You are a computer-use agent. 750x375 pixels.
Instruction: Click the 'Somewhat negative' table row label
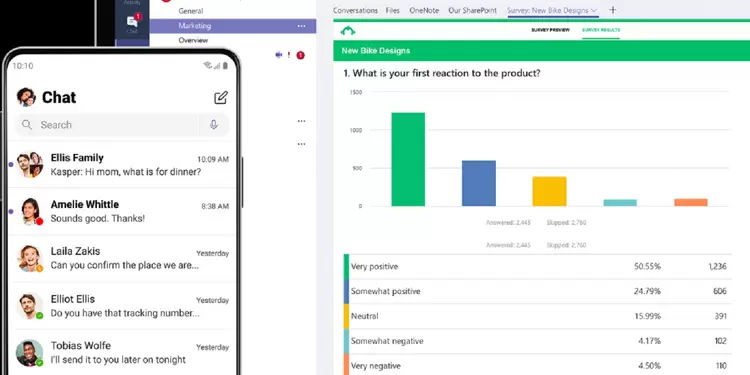pyautogui.click(x=387, y=341)
